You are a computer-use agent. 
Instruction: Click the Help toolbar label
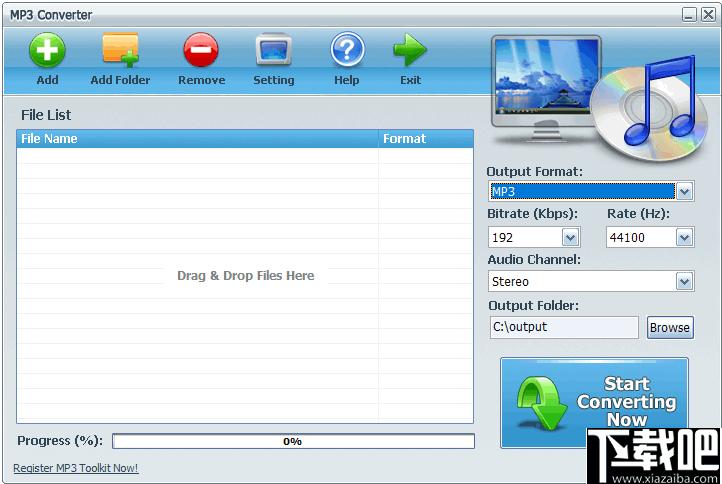(x=347, y=80)
